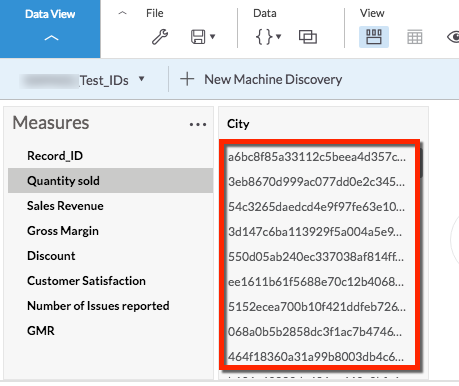459x386 pixels.
Task: Select City value starting 550d05ab240ec337
Action: point(316,257)
